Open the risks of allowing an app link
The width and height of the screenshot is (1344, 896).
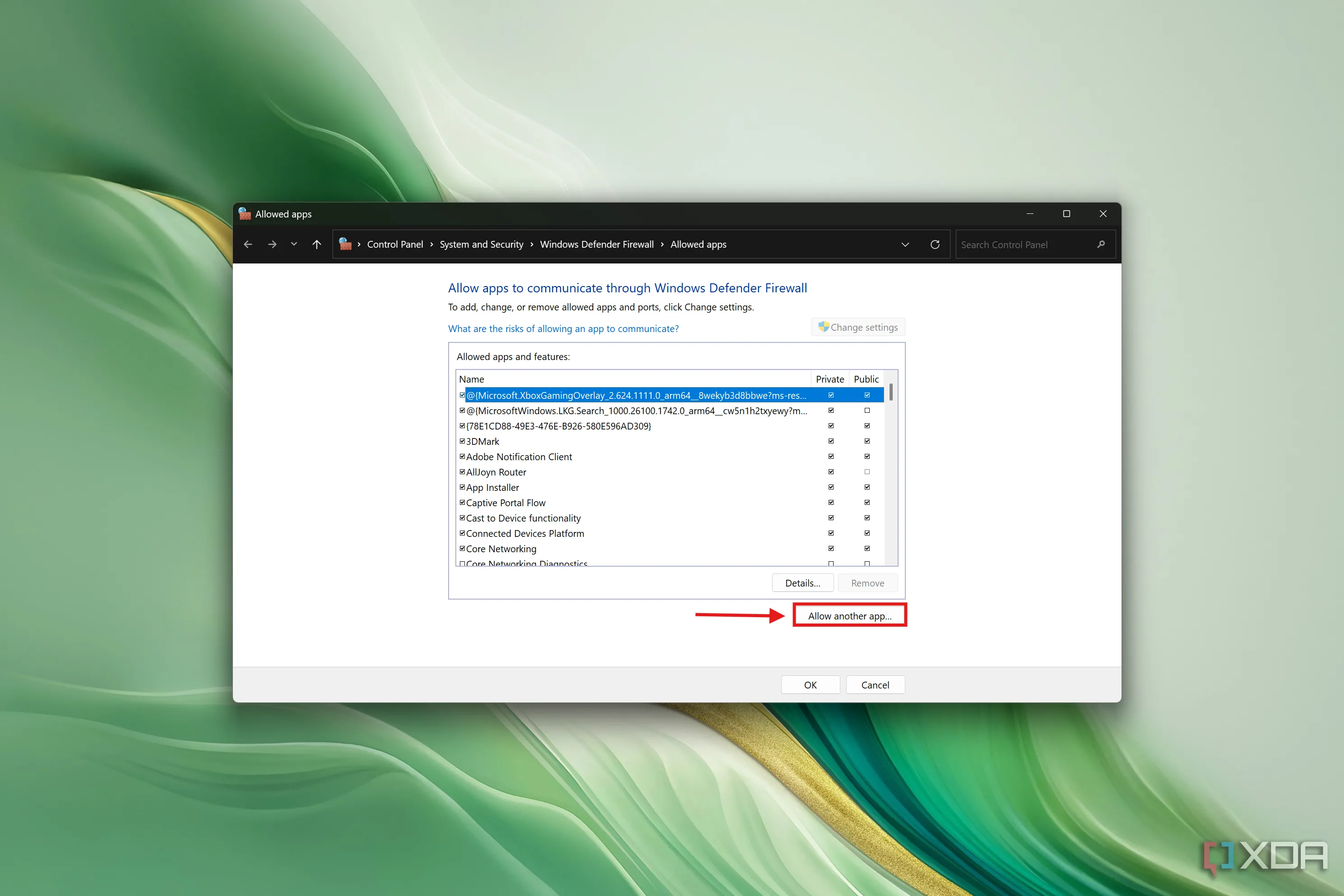coord(563,328)
